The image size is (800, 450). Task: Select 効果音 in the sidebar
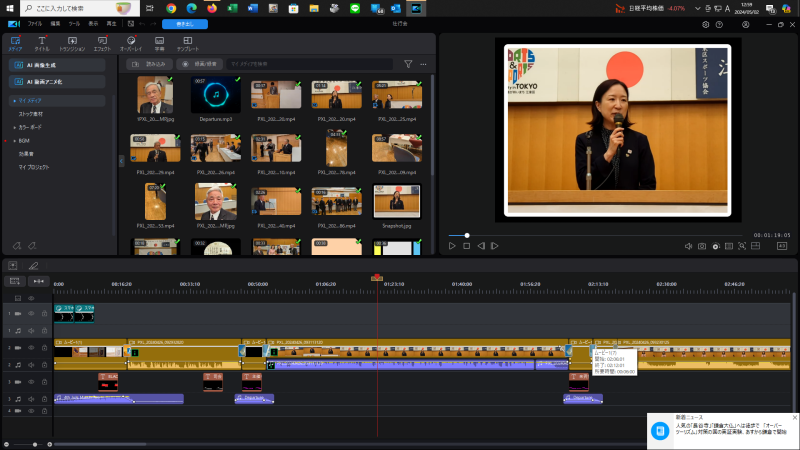26,154
